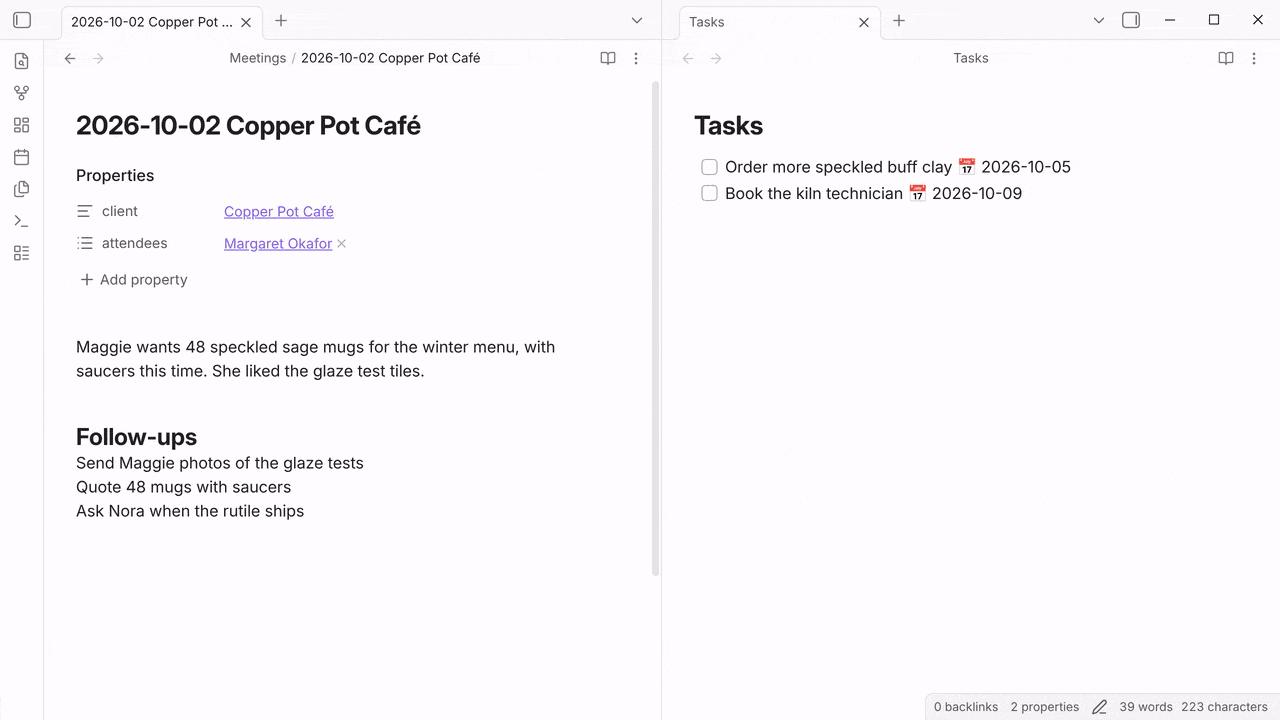
Task: Click the Follow-ups heading
Action: click(x=136, y=437)
